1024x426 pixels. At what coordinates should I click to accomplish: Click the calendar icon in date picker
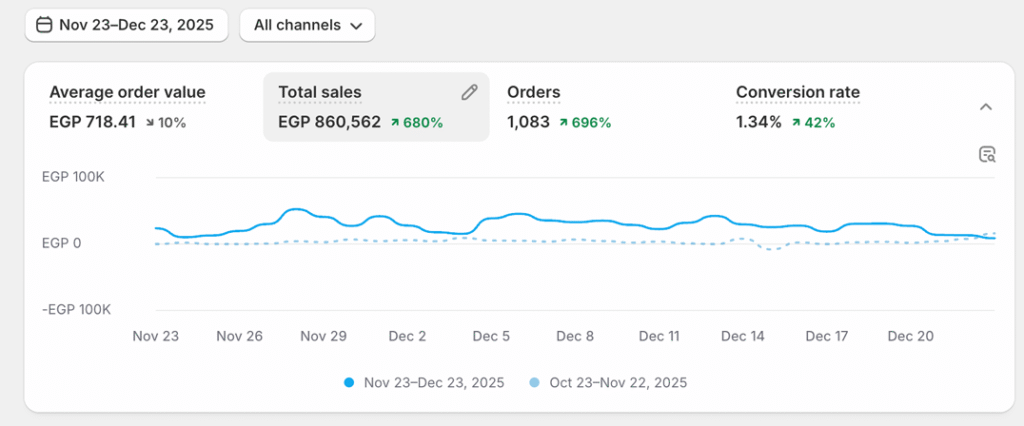pyautogui.click(x=44, y=25)
